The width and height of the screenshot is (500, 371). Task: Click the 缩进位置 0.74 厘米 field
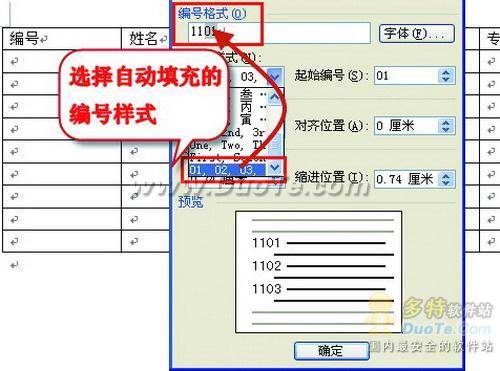[x=407, y=180]
